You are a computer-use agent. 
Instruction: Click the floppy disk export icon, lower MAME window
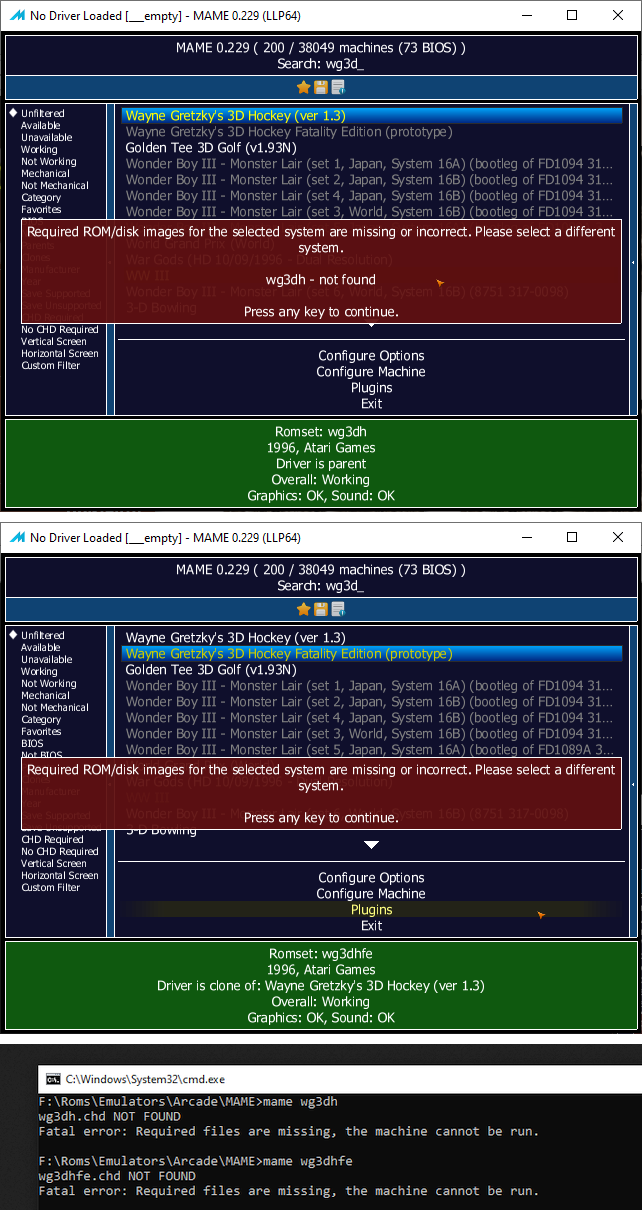click(321, 609)
